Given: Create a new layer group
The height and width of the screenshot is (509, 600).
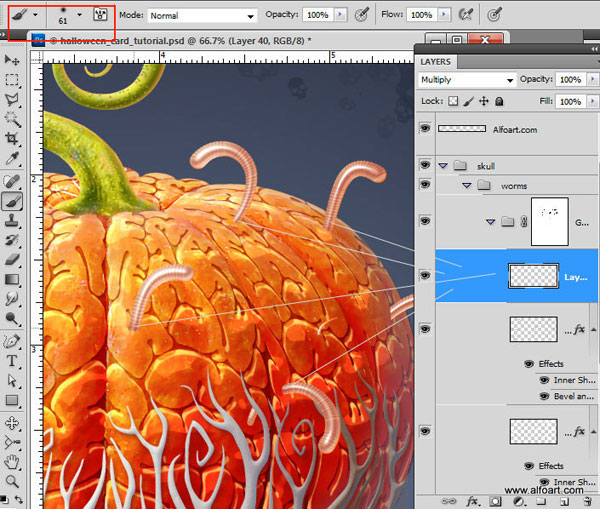Looking at the screenshot, I should (541, 501).
